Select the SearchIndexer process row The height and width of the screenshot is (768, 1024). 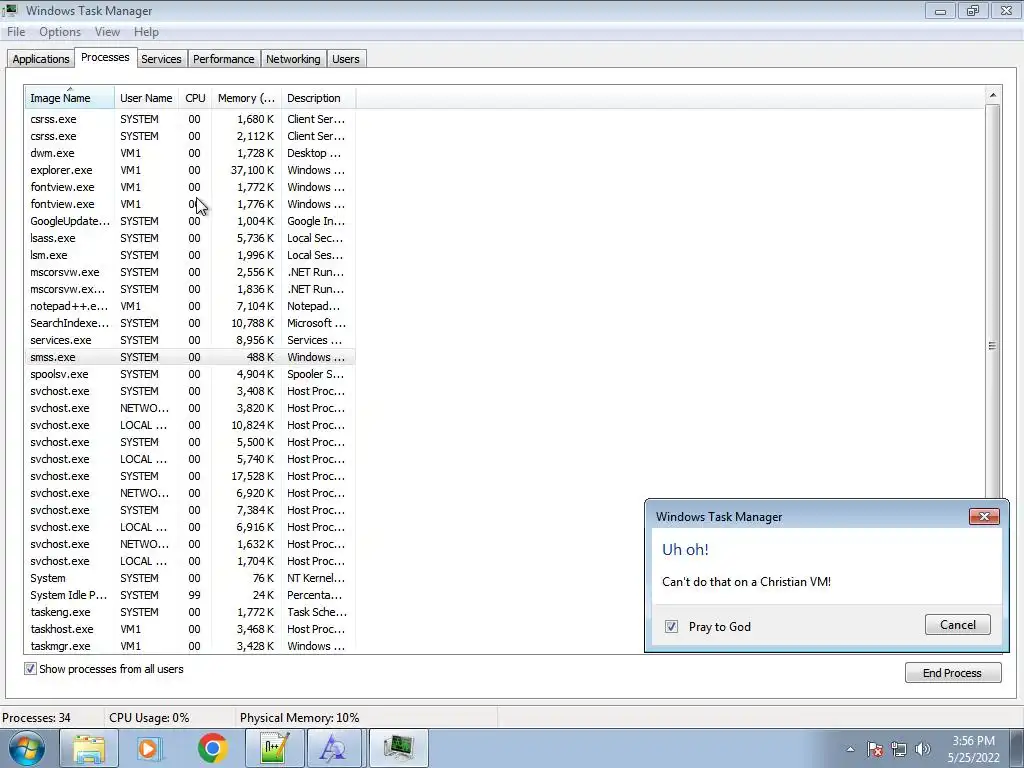[x=189, y=323]
